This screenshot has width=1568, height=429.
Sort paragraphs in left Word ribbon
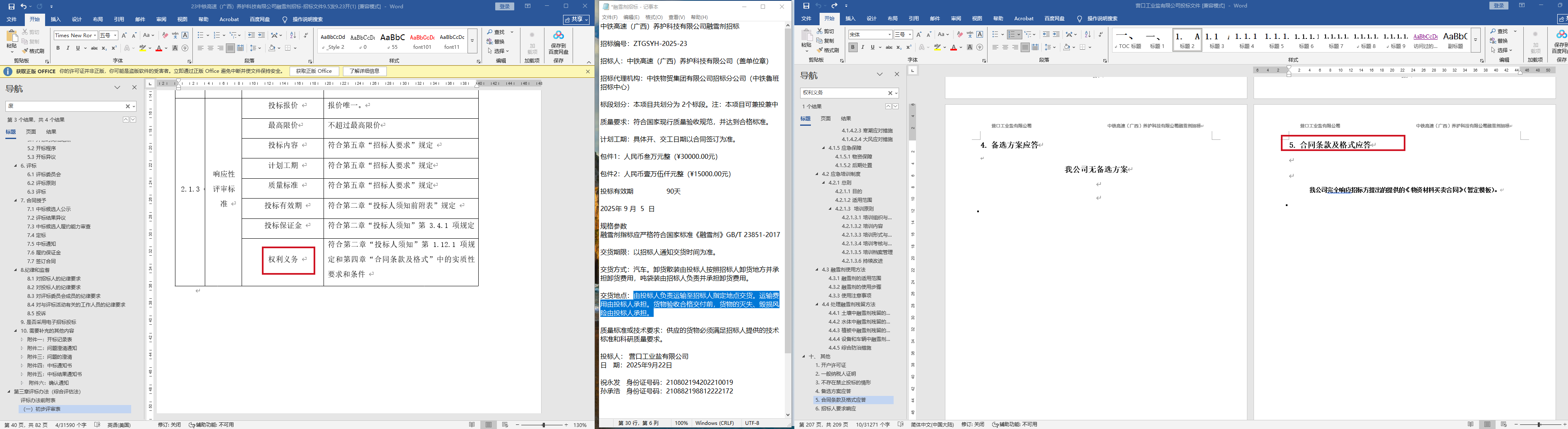293,35
